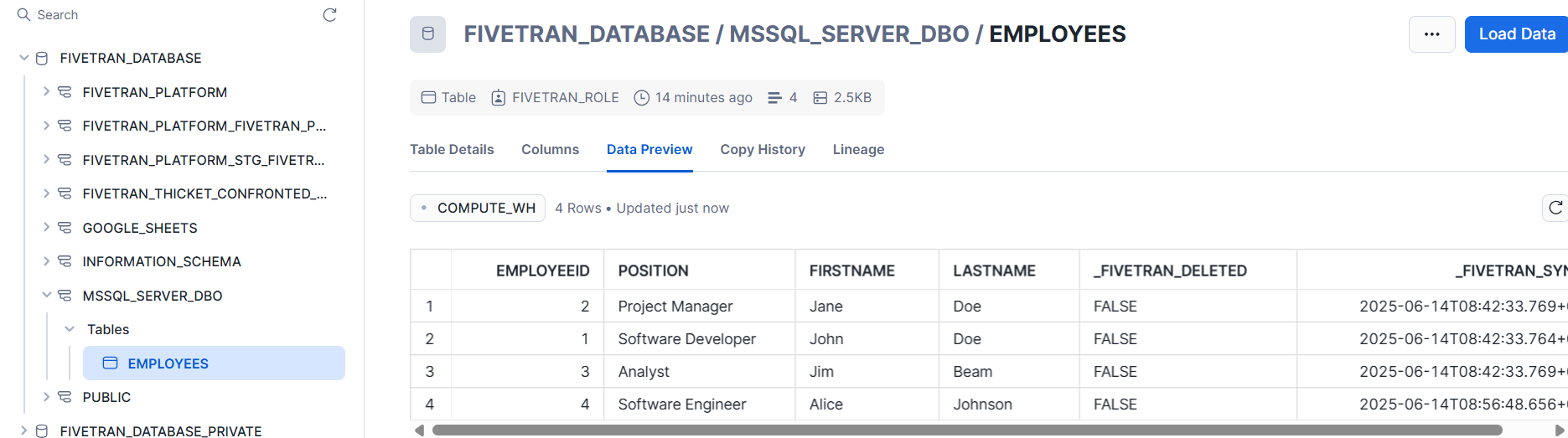Click the search magnifier icon
Viewport: 1568px width, 438px height.
point(23,15)
